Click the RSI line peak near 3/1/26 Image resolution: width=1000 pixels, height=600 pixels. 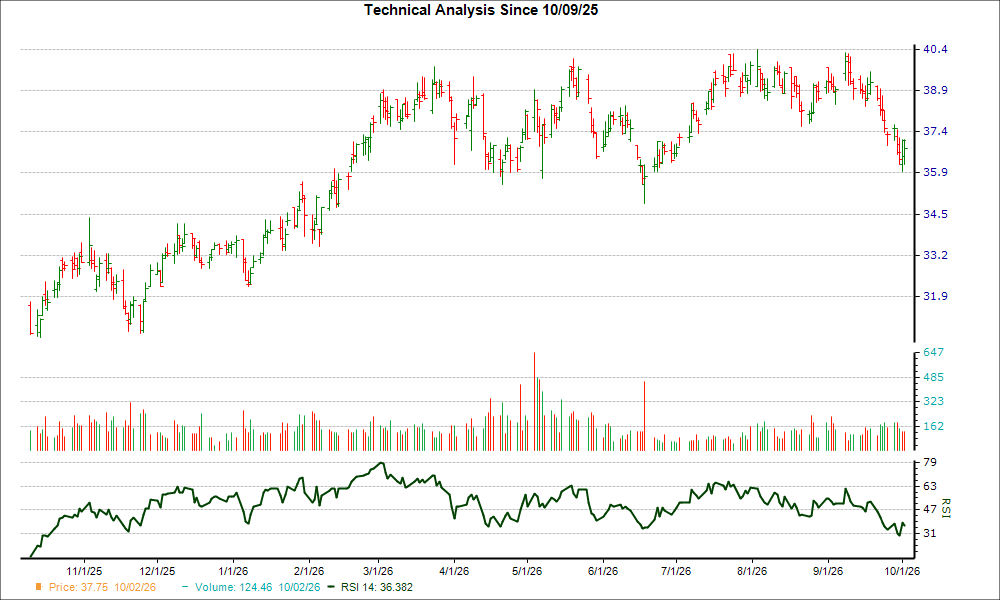pos(381,463)
